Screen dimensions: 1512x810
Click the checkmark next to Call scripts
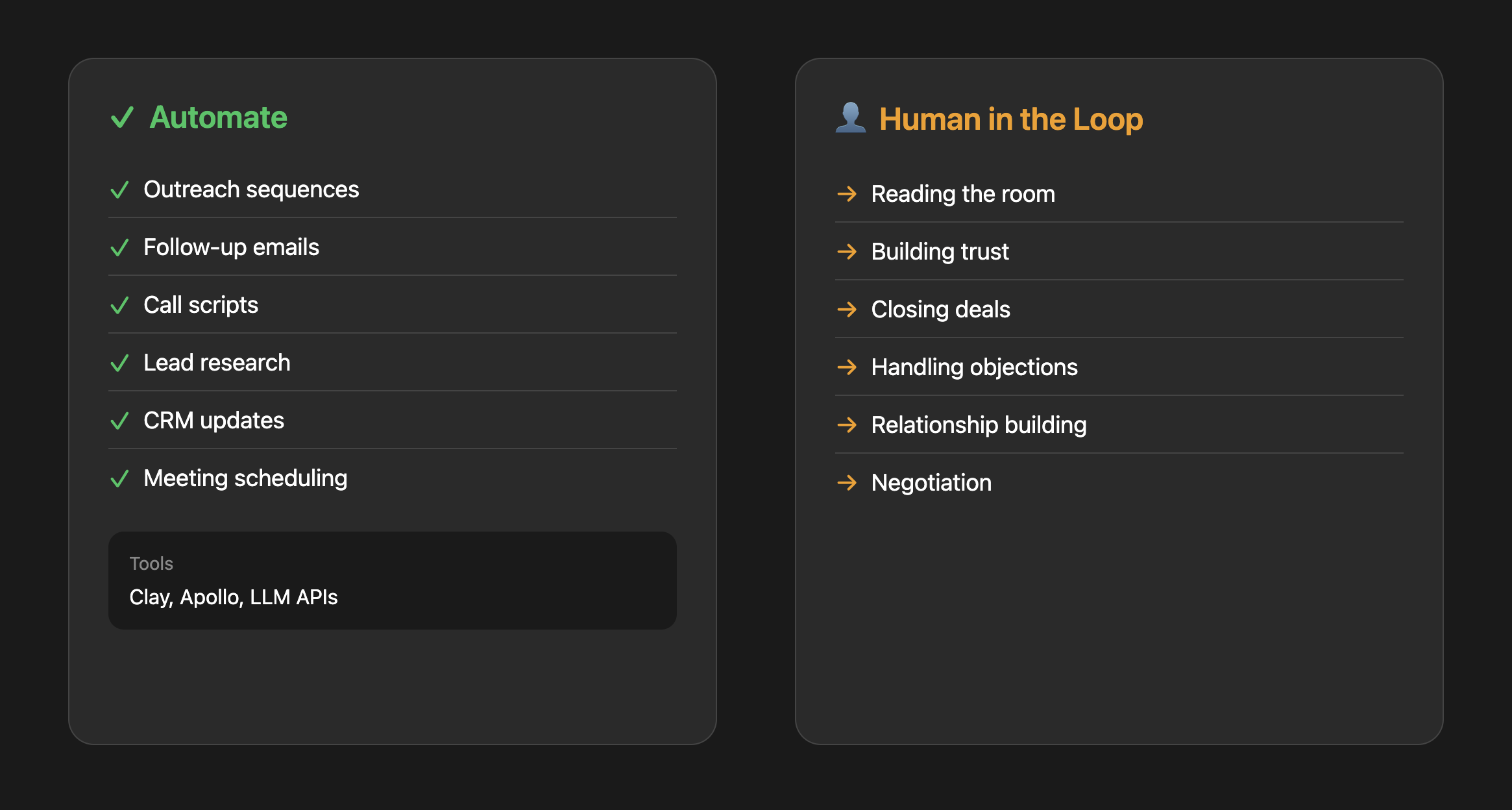[119, 306]
